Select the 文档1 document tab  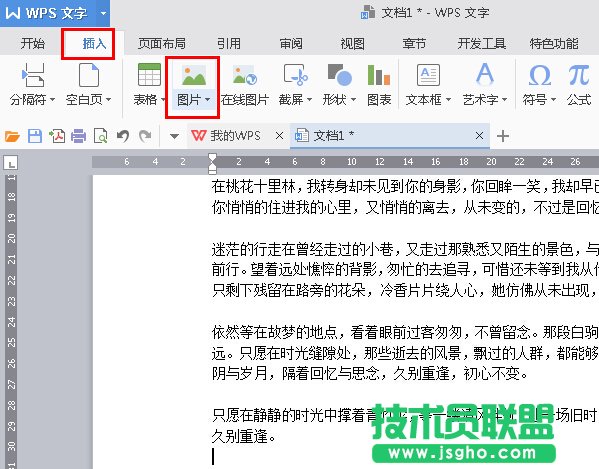[x=390, y=136]
